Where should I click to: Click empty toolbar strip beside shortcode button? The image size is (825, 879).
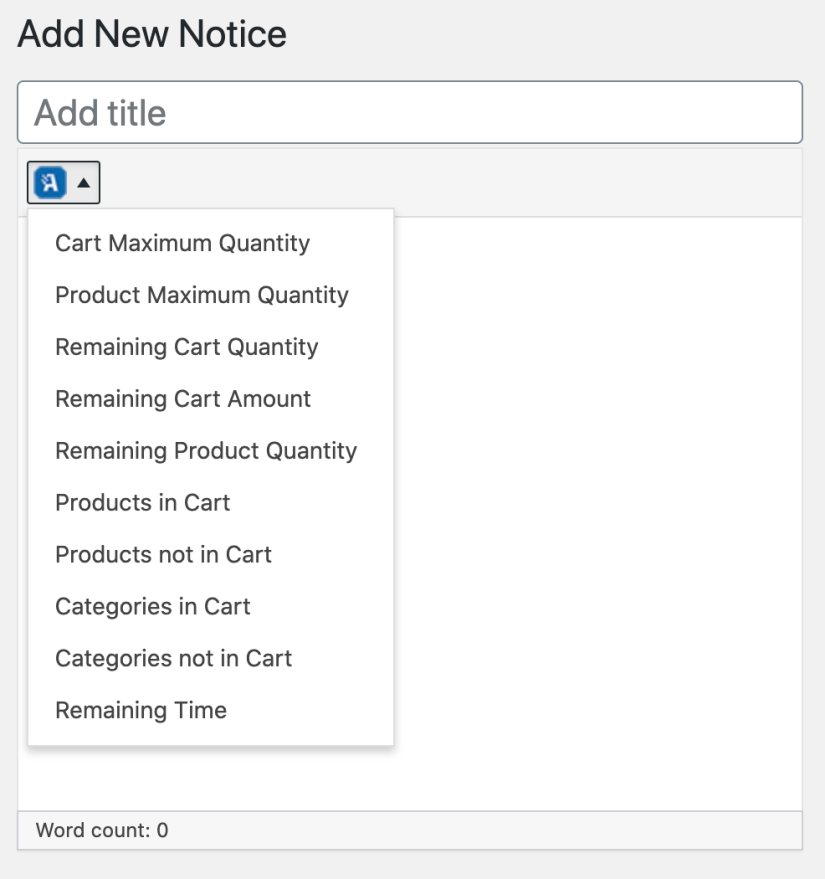(450, 183)
